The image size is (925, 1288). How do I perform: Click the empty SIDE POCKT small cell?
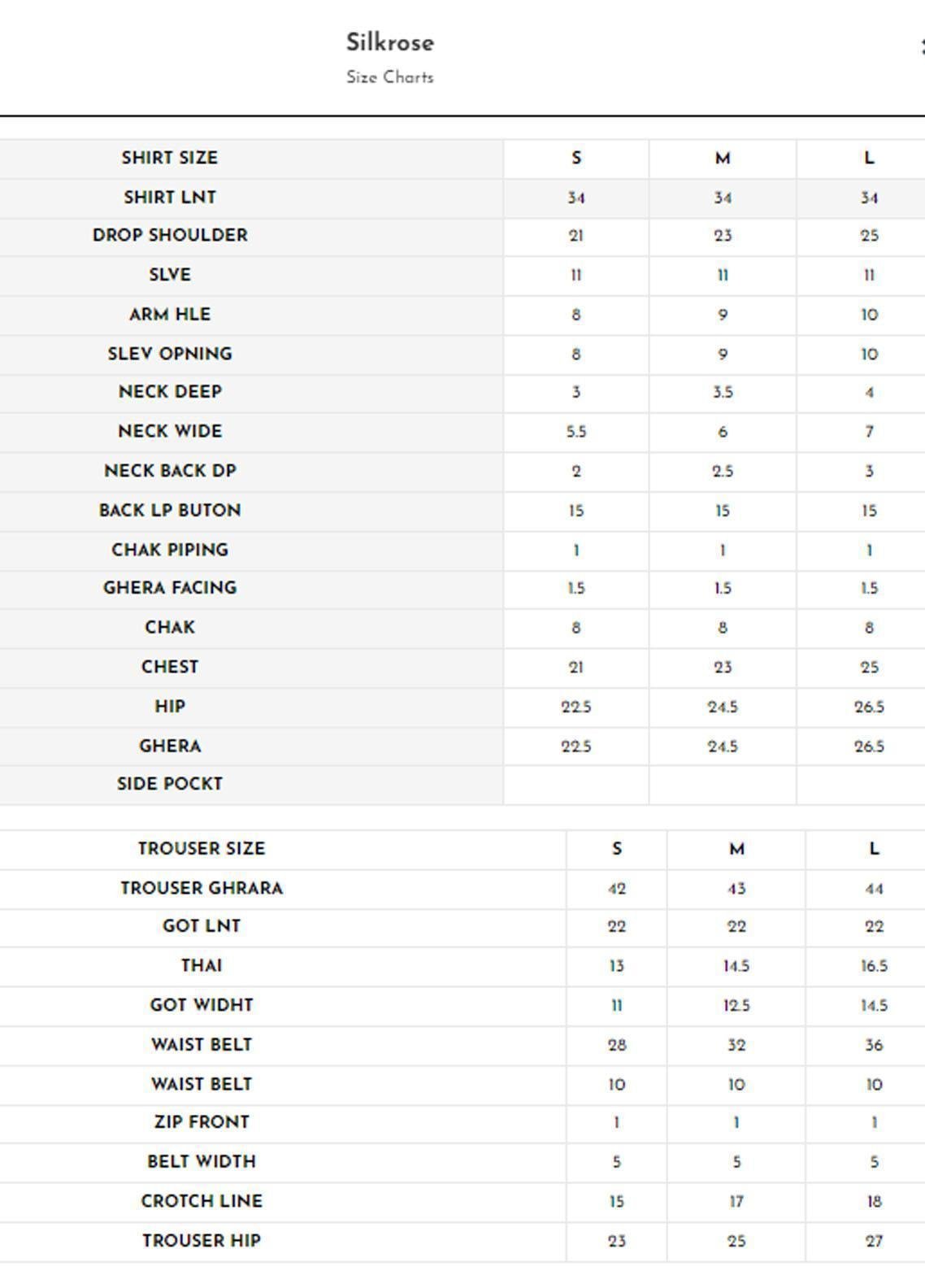click(576, 785)
